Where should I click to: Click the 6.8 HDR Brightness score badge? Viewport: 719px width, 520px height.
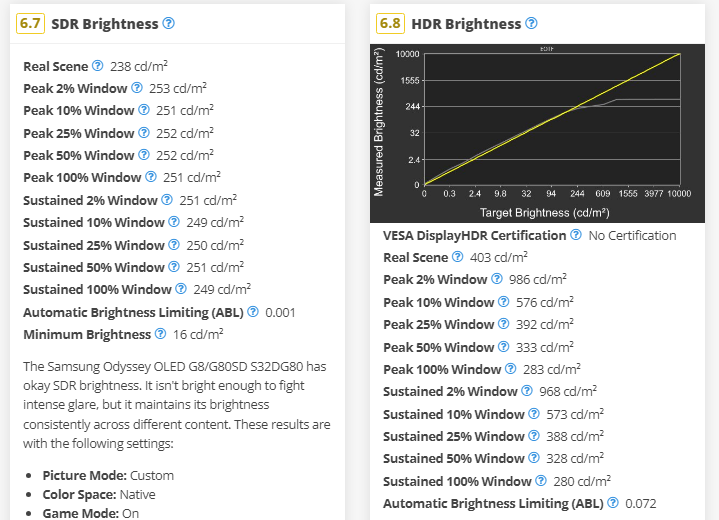[x=390, y=23]
